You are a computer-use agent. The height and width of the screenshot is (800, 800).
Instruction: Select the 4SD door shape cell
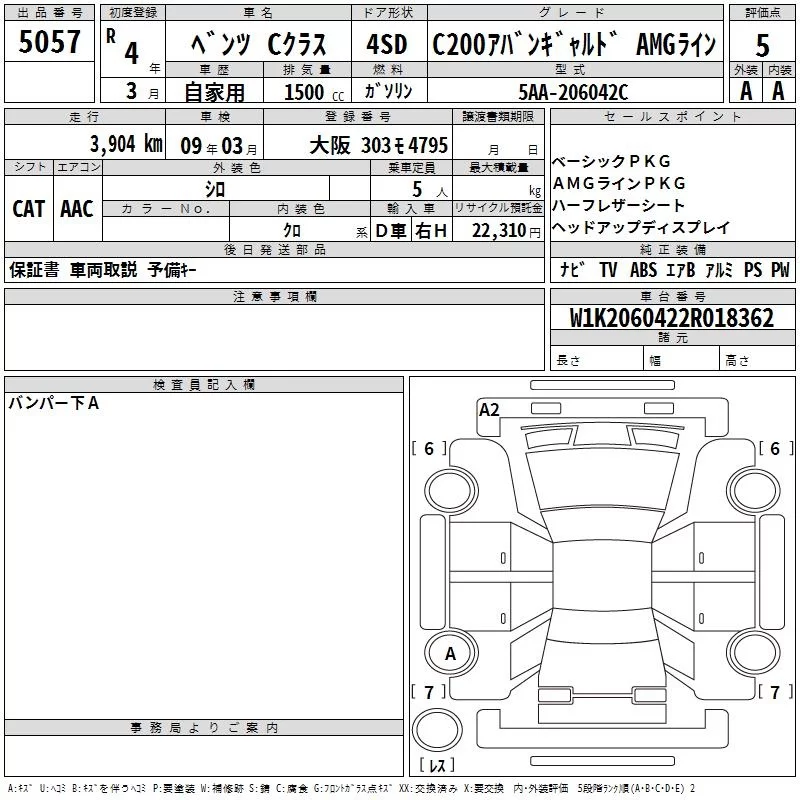pyautogui.click(x=386, y=46)
